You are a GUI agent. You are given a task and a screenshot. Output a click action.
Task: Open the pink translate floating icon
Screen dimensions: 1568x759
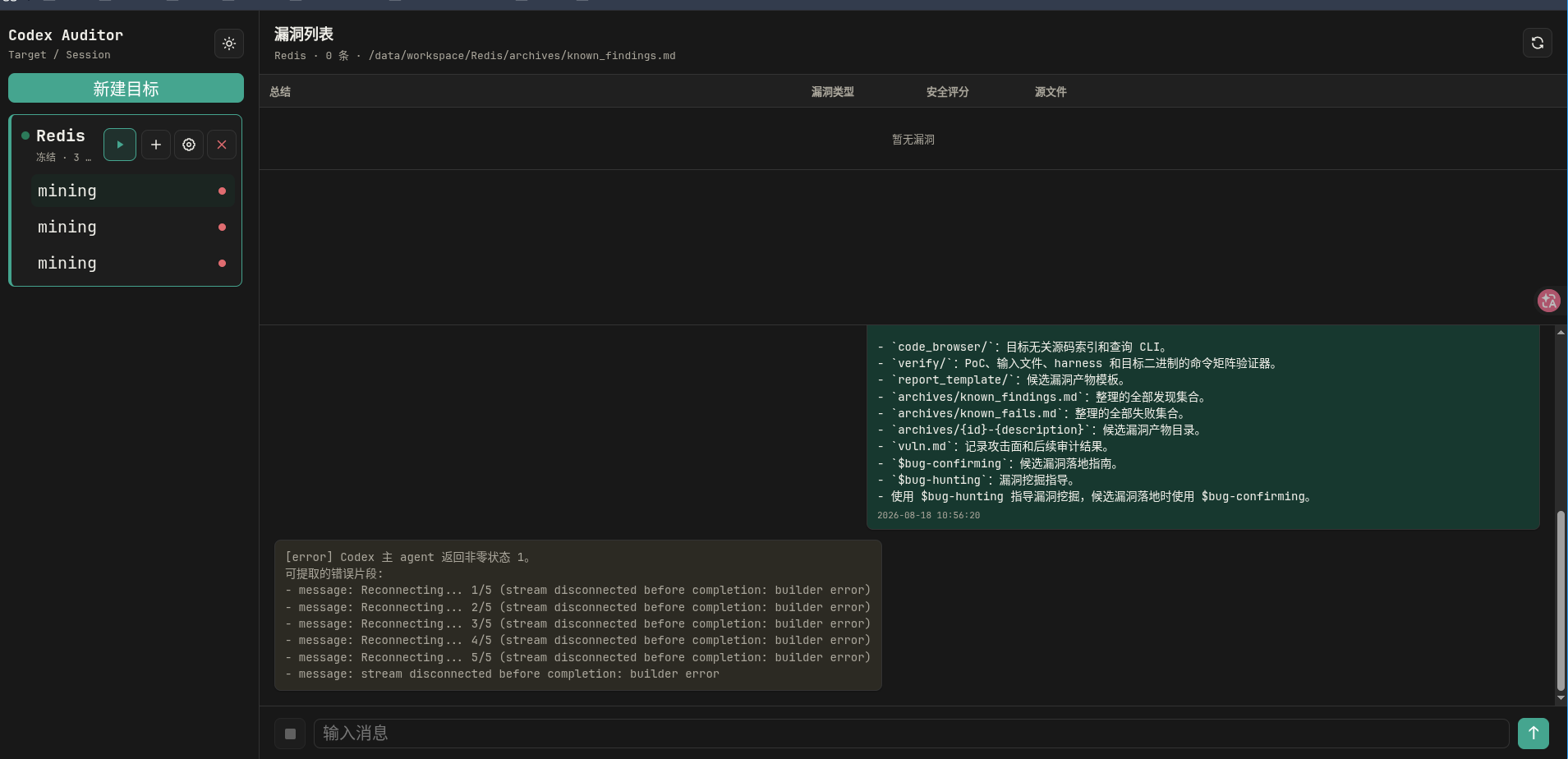coord(1549,301)
